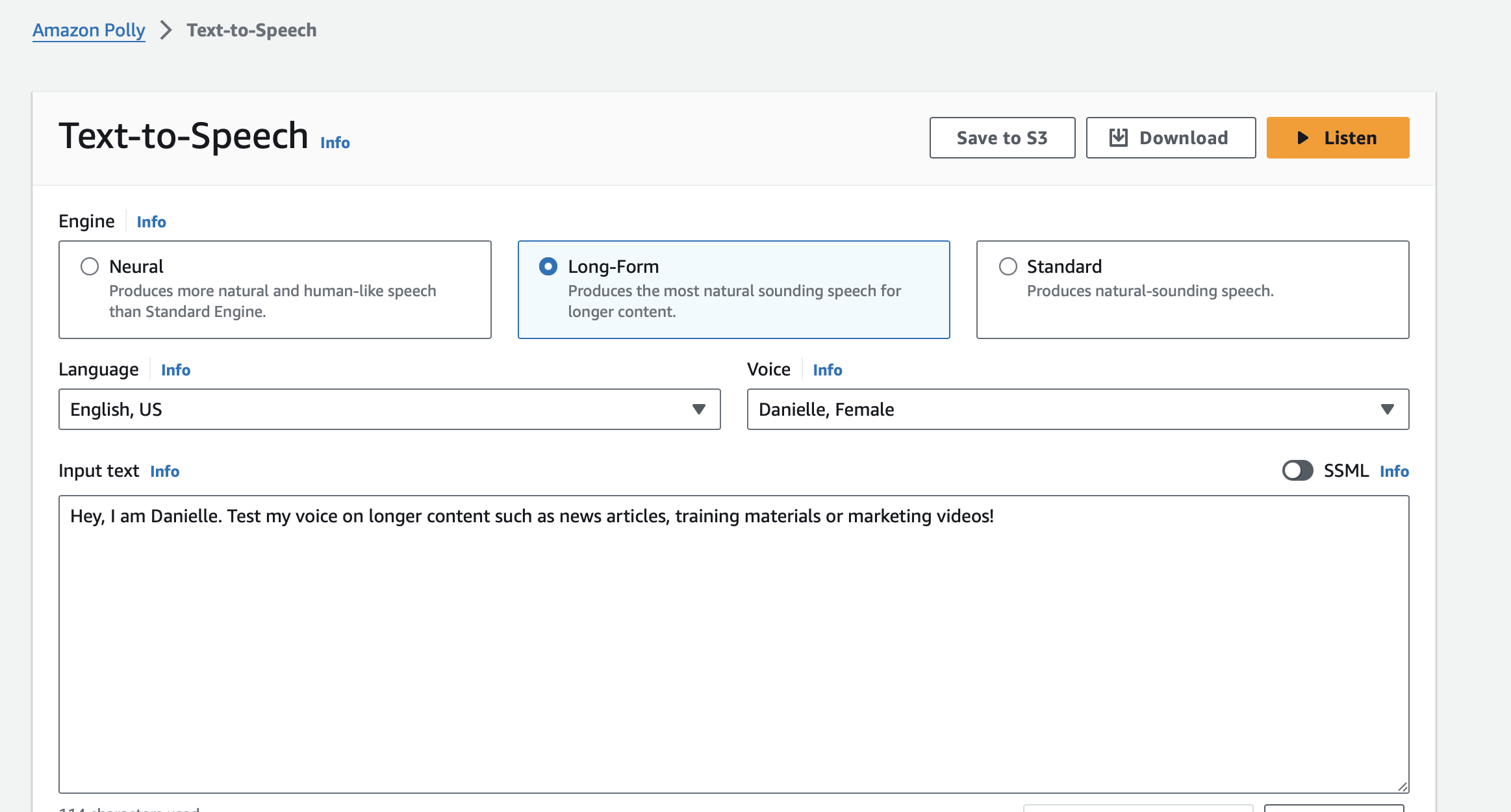The width and height of the screenshot is (1511, 812).
Task: Toggle the SSML switch
Action: pos(1297,470)
